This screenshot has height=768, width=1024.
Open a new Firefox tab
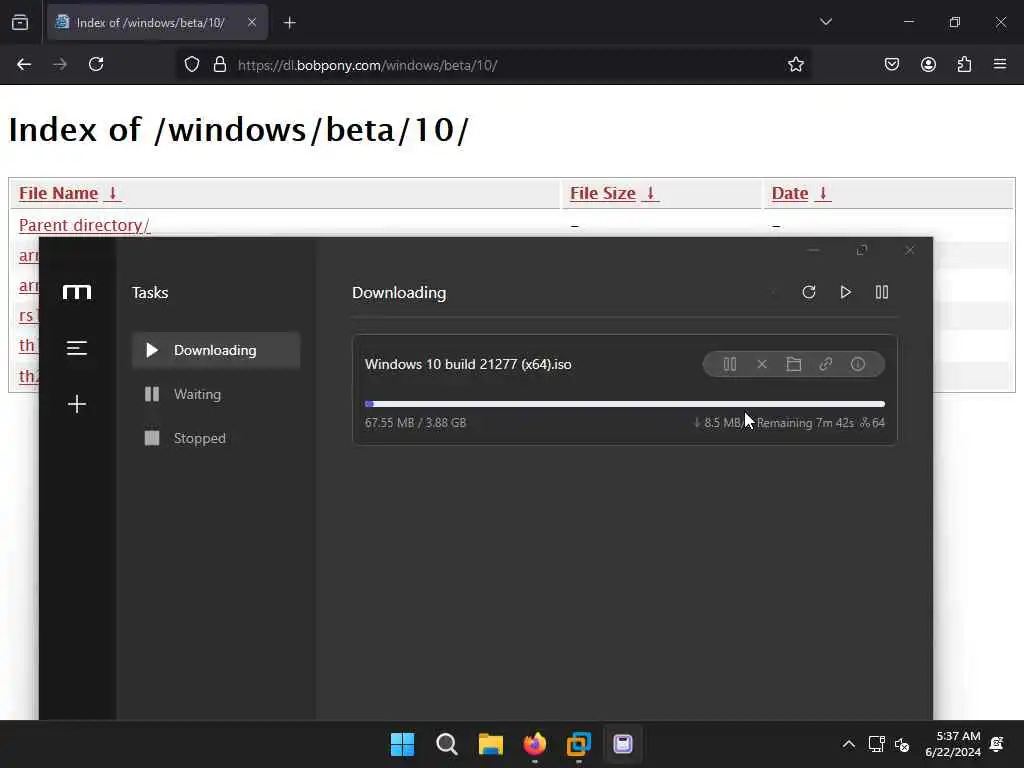(290, 23)
